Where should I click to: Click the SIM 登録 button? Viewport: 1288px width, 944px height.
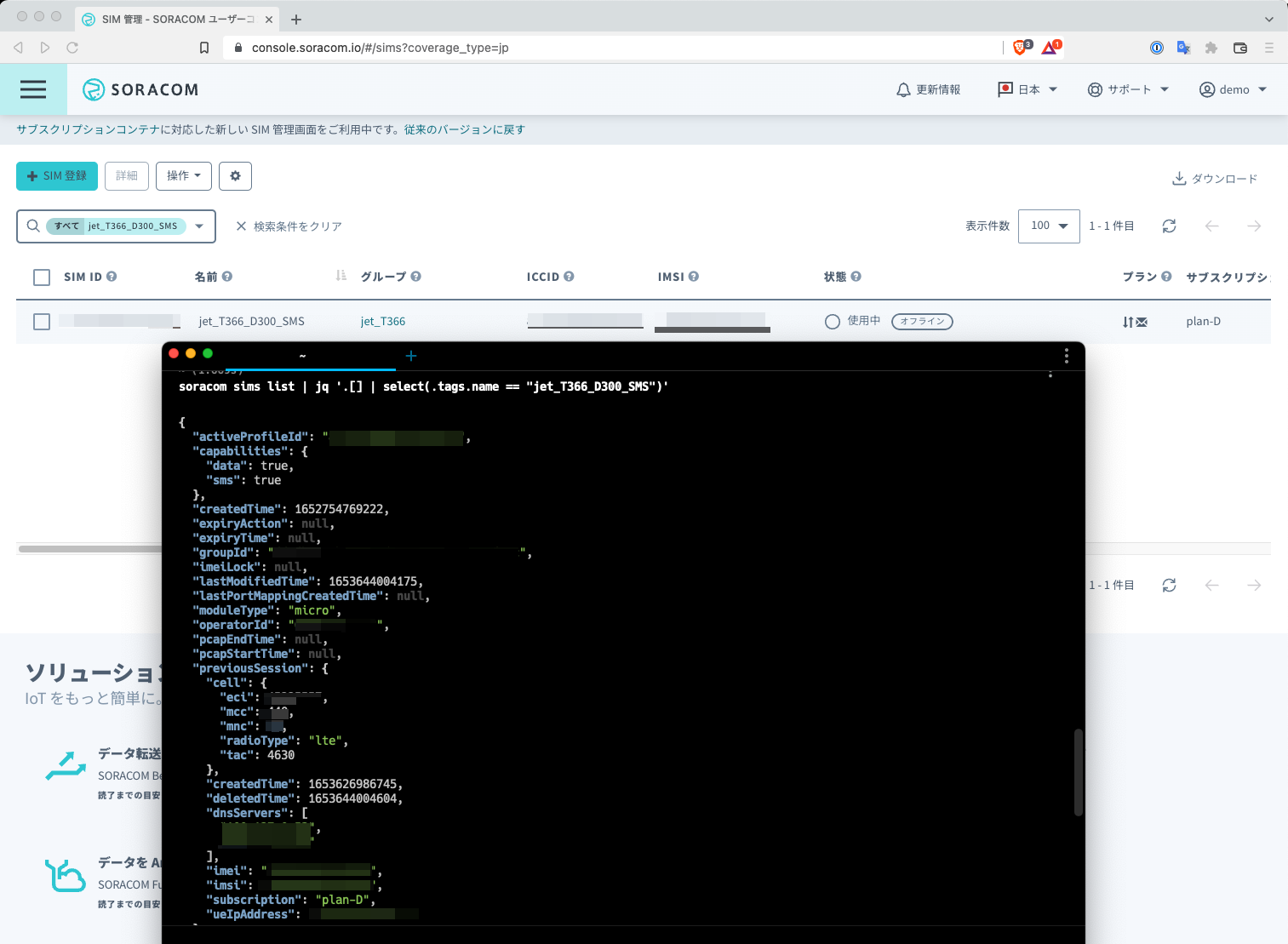(56, 176)
